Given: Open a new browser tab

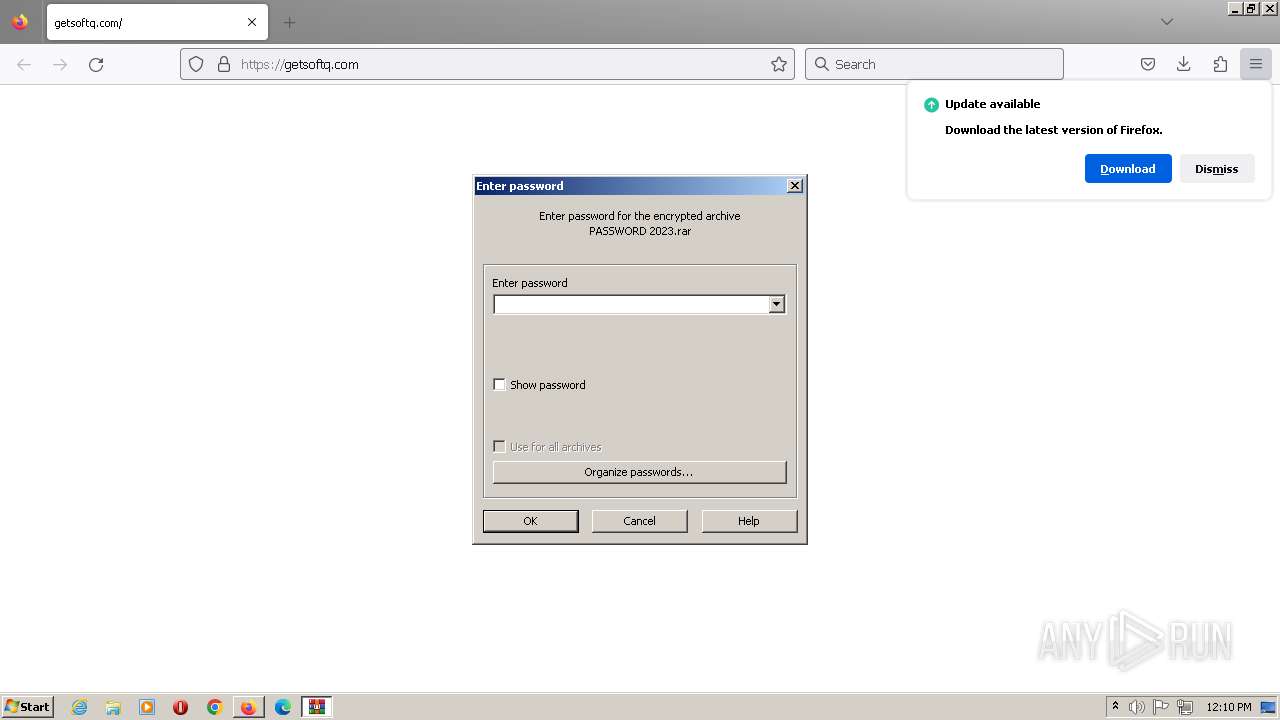Looking at the screenshot, I should (x=289, y=22).
